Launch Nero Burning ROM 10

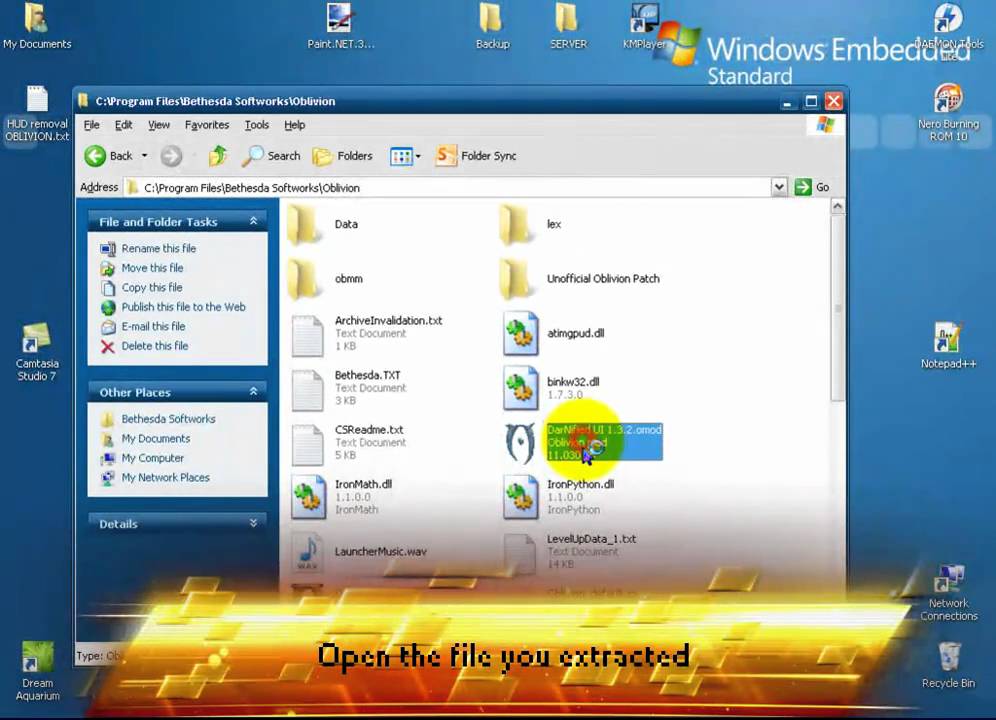[x=948, y=113]
